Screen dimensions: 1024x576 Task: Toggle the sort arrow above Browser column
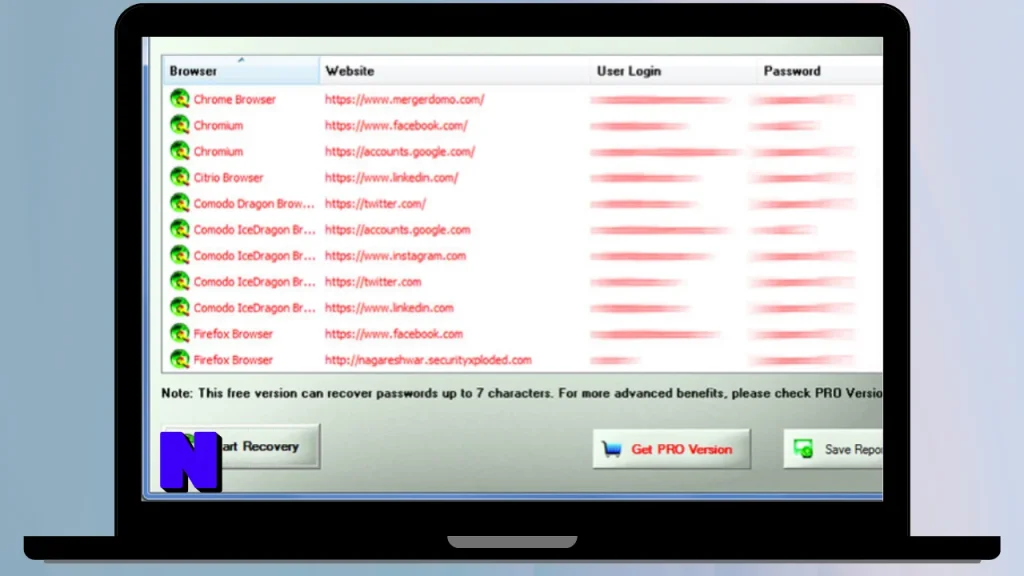(241, 60)
